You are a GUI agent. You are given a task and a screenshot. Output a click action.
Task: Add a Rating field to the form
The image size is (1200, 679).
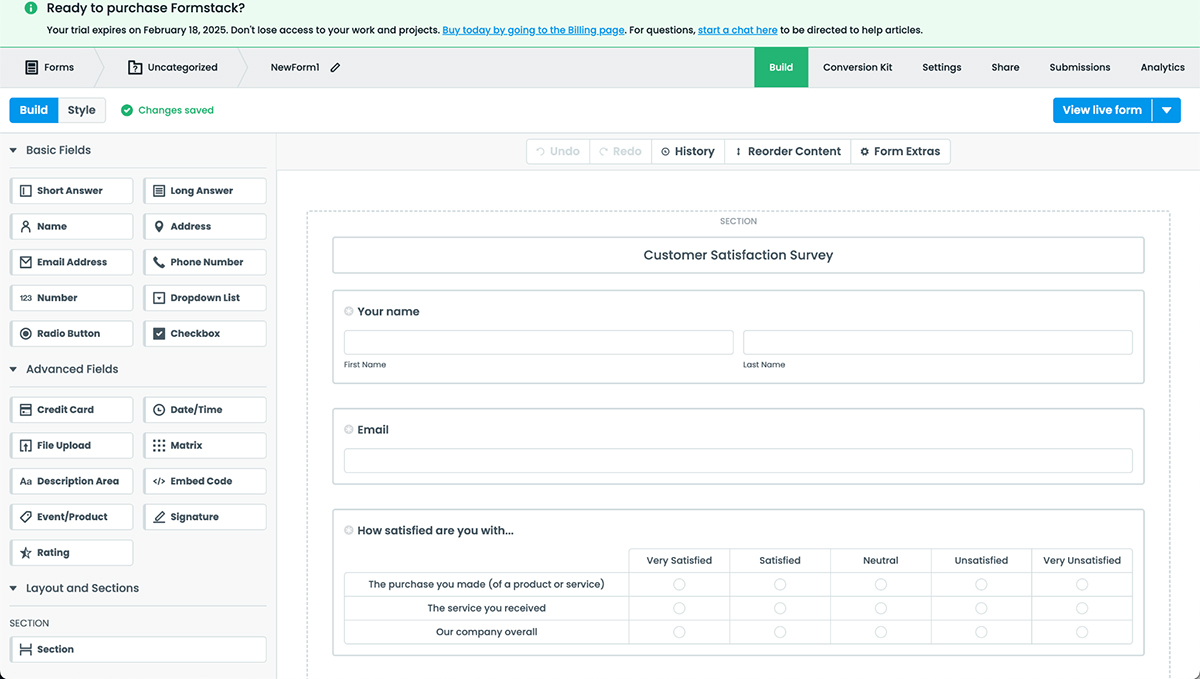tap(71, 553)
